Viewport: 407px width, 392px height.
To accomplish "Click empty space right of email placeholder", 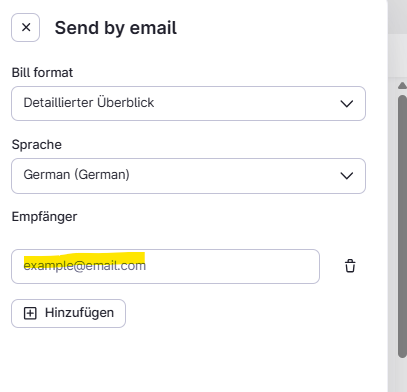I will pos(233,266).
